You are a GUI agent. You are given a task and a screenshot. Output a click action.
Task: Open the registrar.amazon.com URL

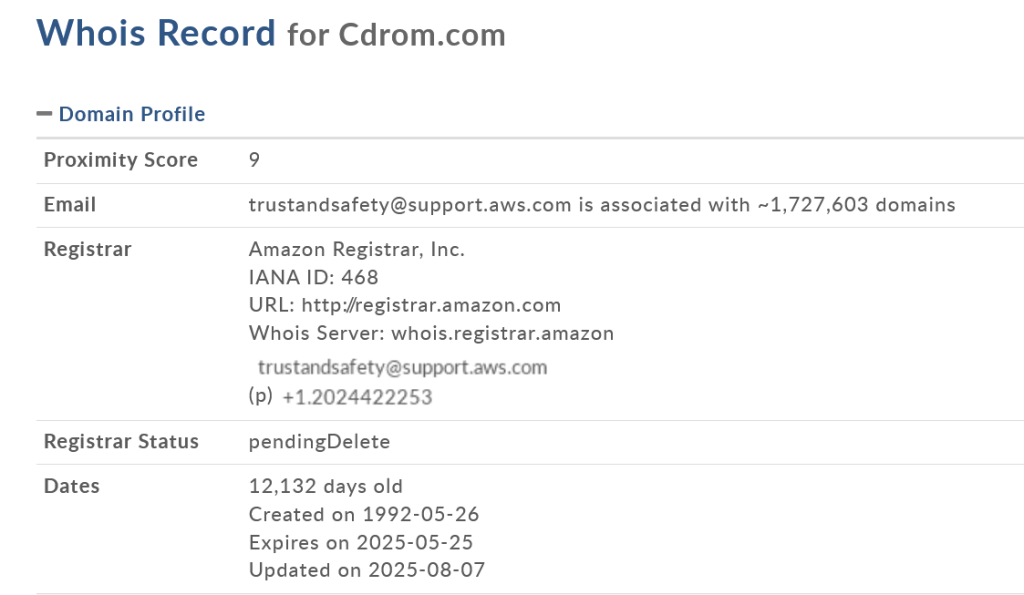pos(430,305)
